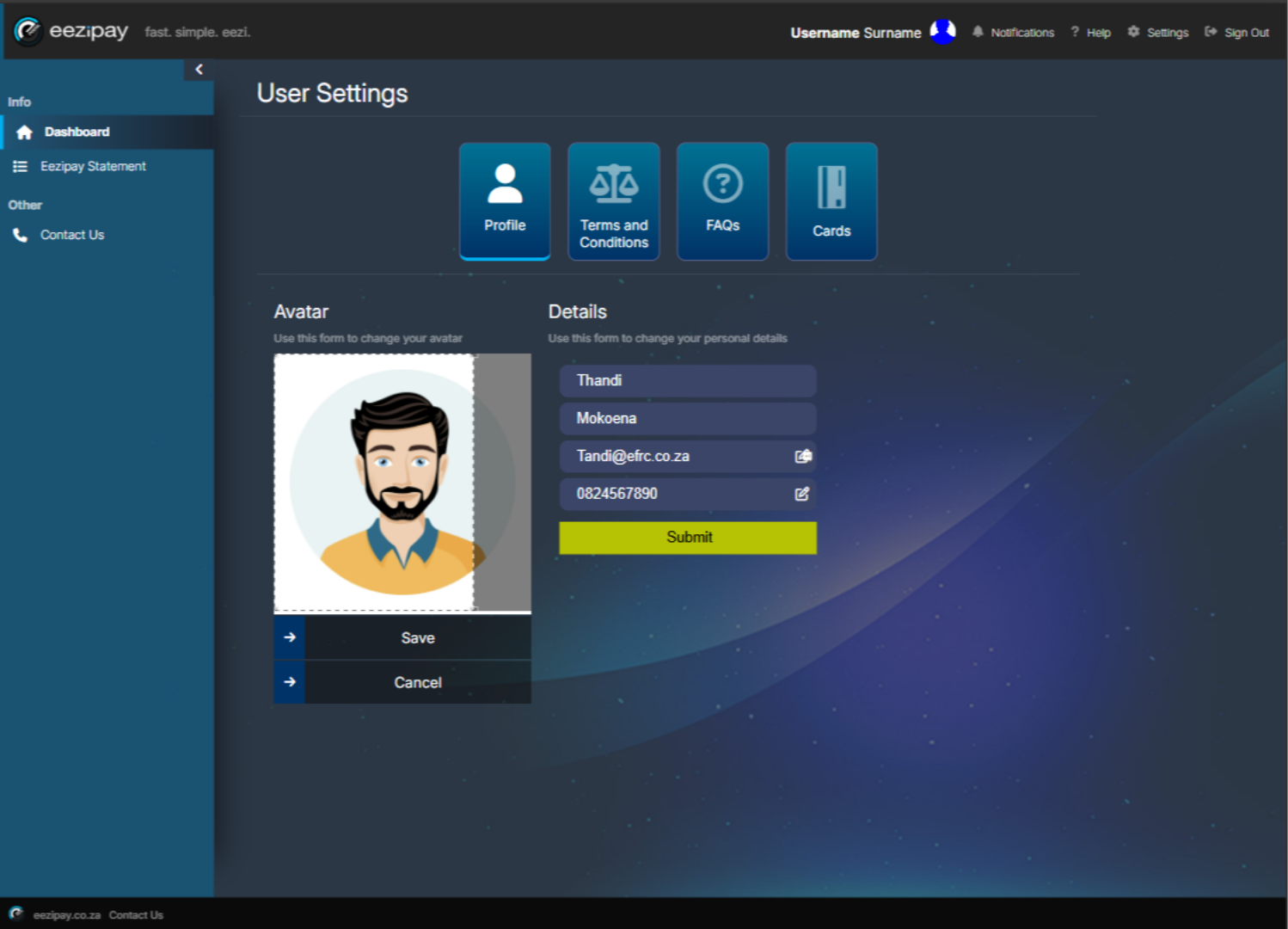The height and width of the screenshot is (929, 1288).
Task: Focus the surname field containing Mokoena
Action: click(x=688, y=419)
